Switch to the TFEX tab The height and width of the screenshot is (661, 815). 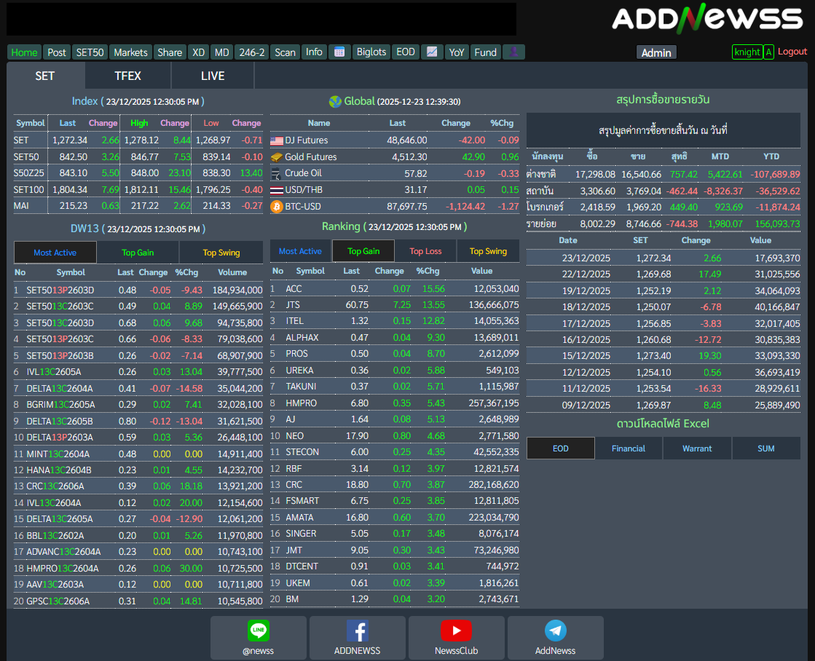pos(128,76)
